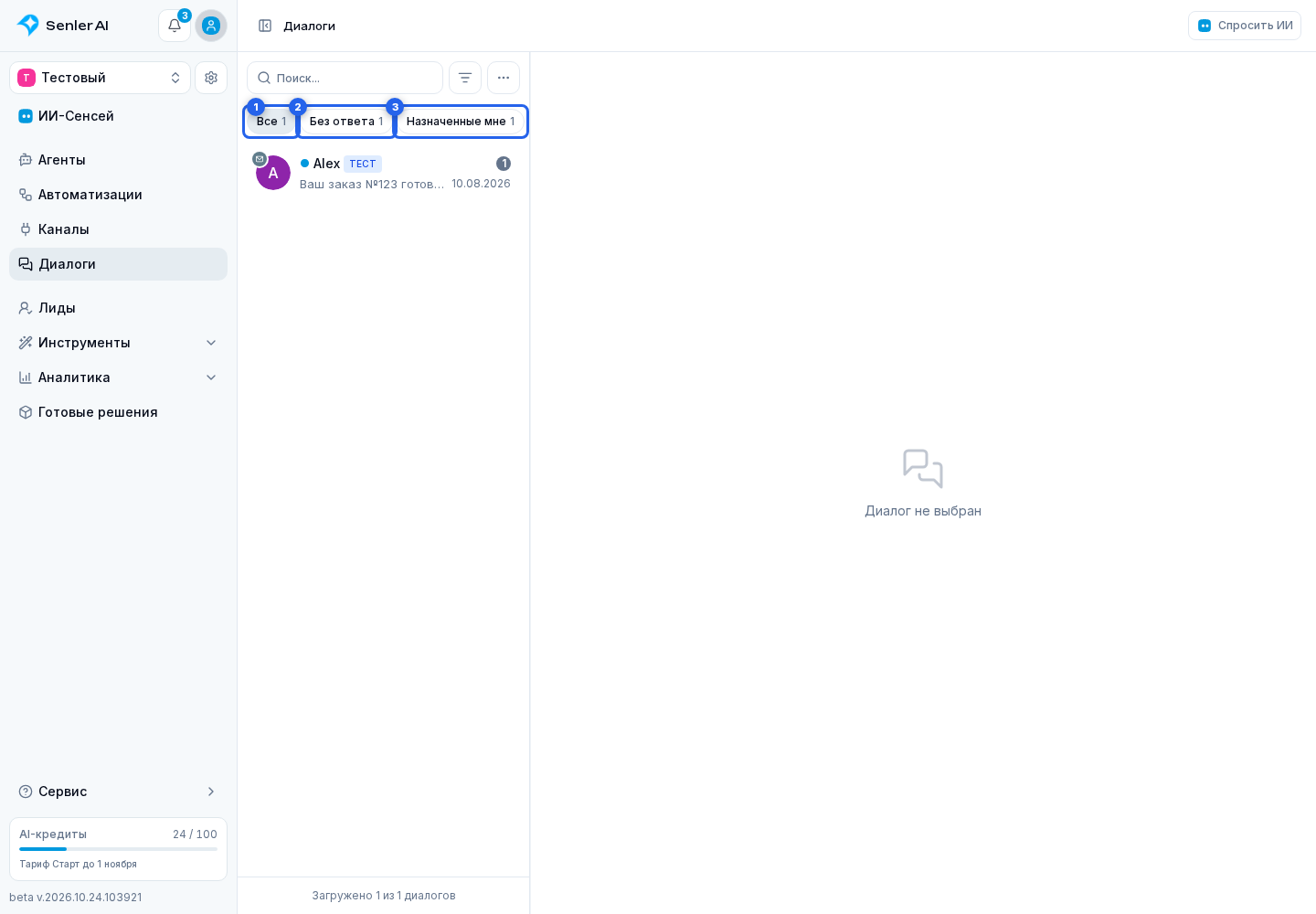Open the dialog with Alex
This screenshot has height=914, width=1316.
tap(383, 173)
